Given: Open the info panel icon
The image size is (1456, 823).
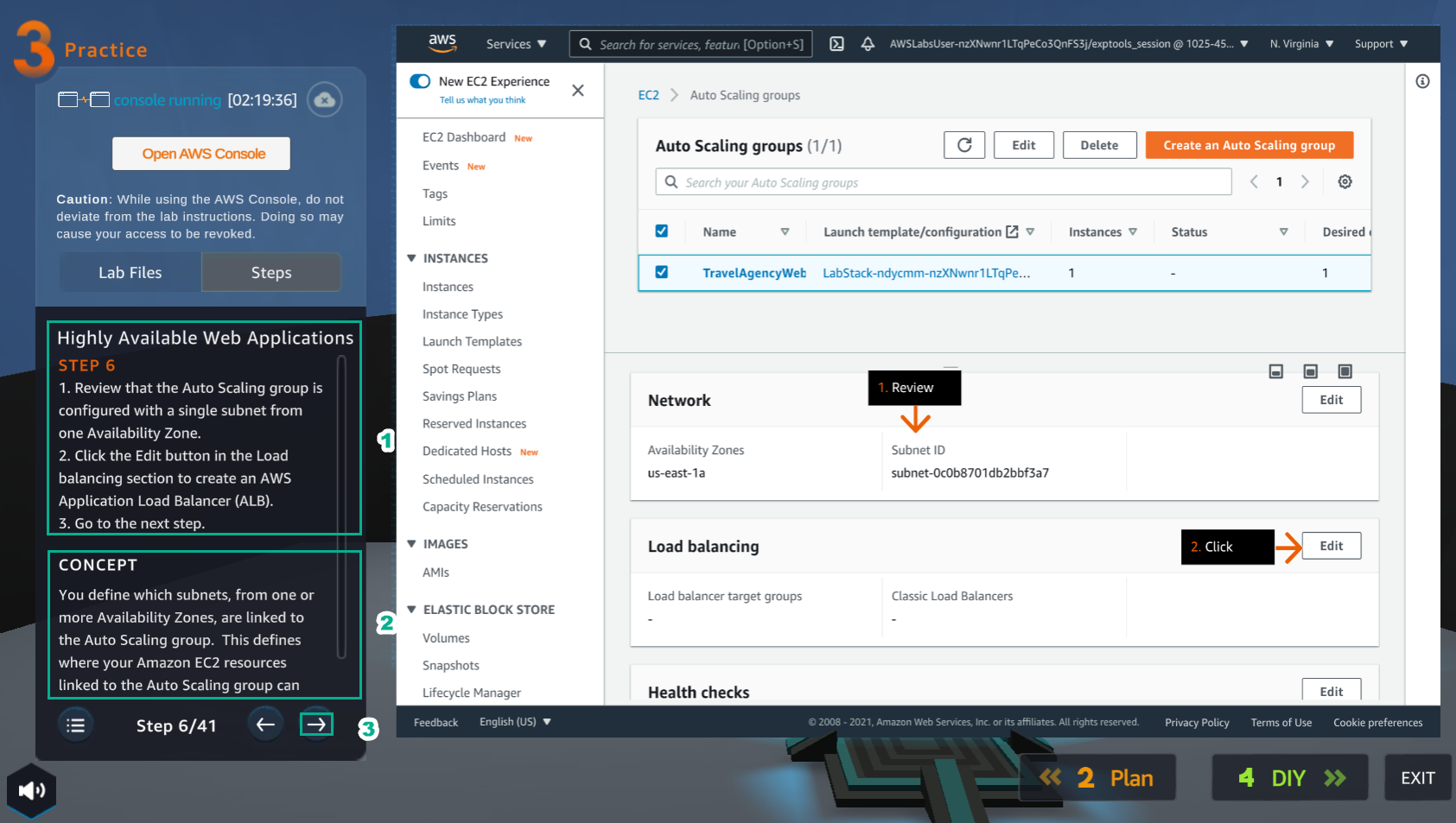Looking at the screenshot, I should [x=1422, y=81].
